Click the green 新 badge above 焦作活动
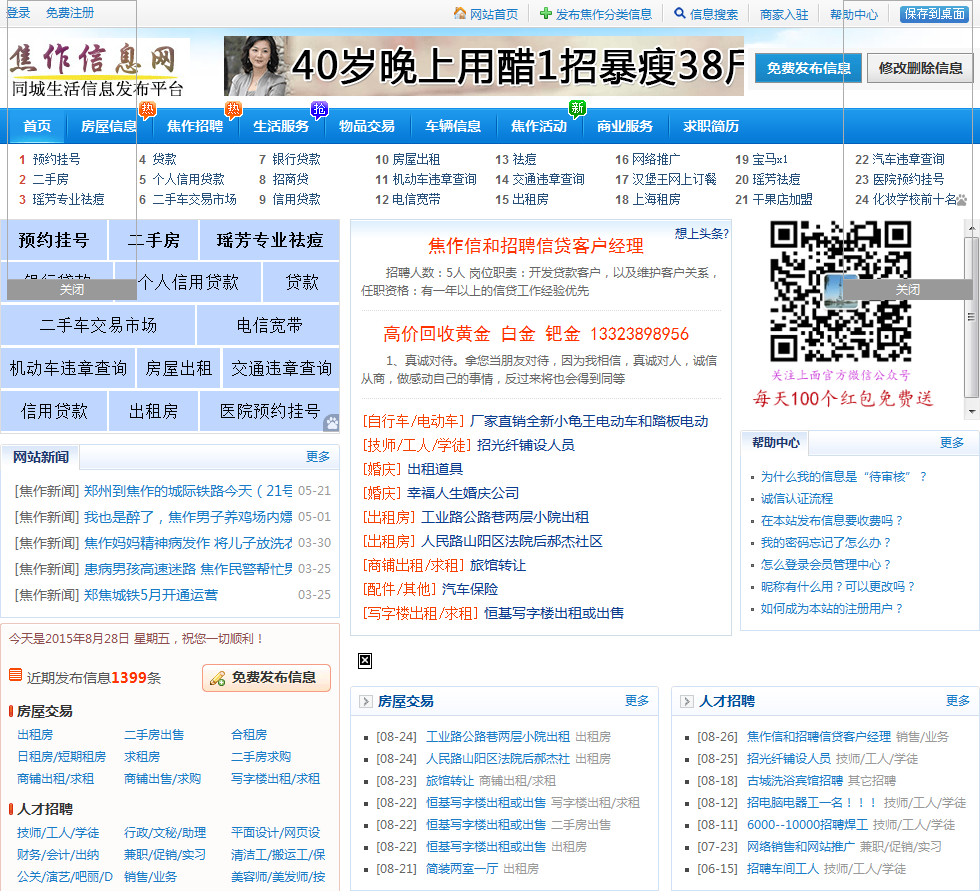 578,109
